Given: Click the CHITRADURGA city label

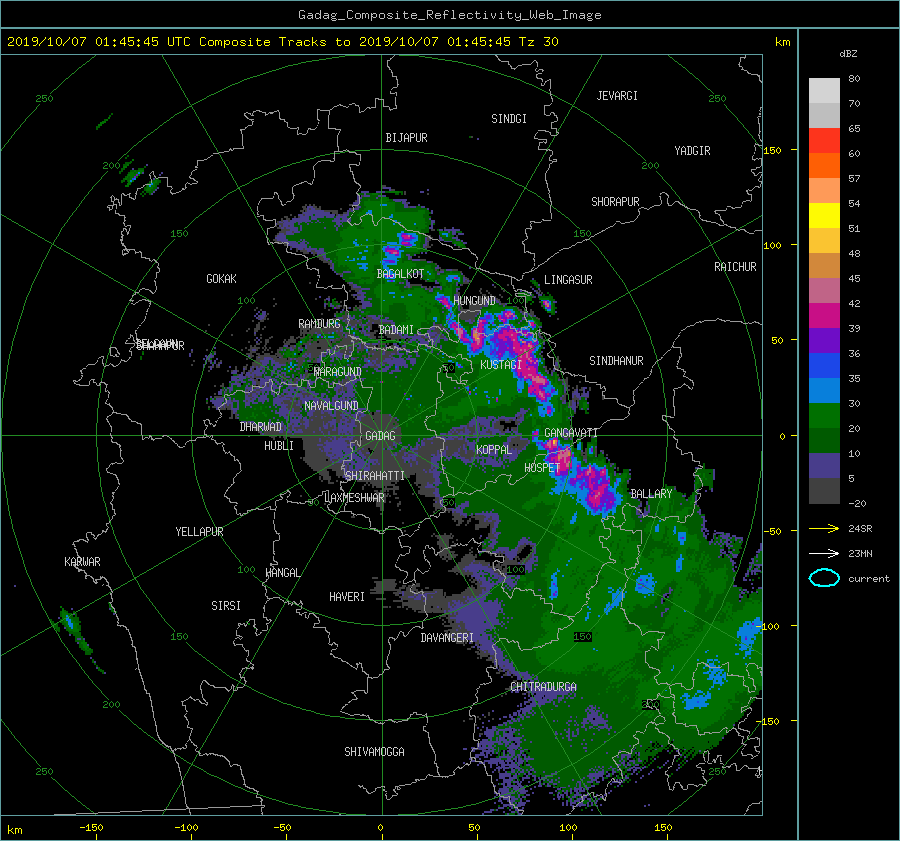Looking at the screenshot, I should [544, 687].
